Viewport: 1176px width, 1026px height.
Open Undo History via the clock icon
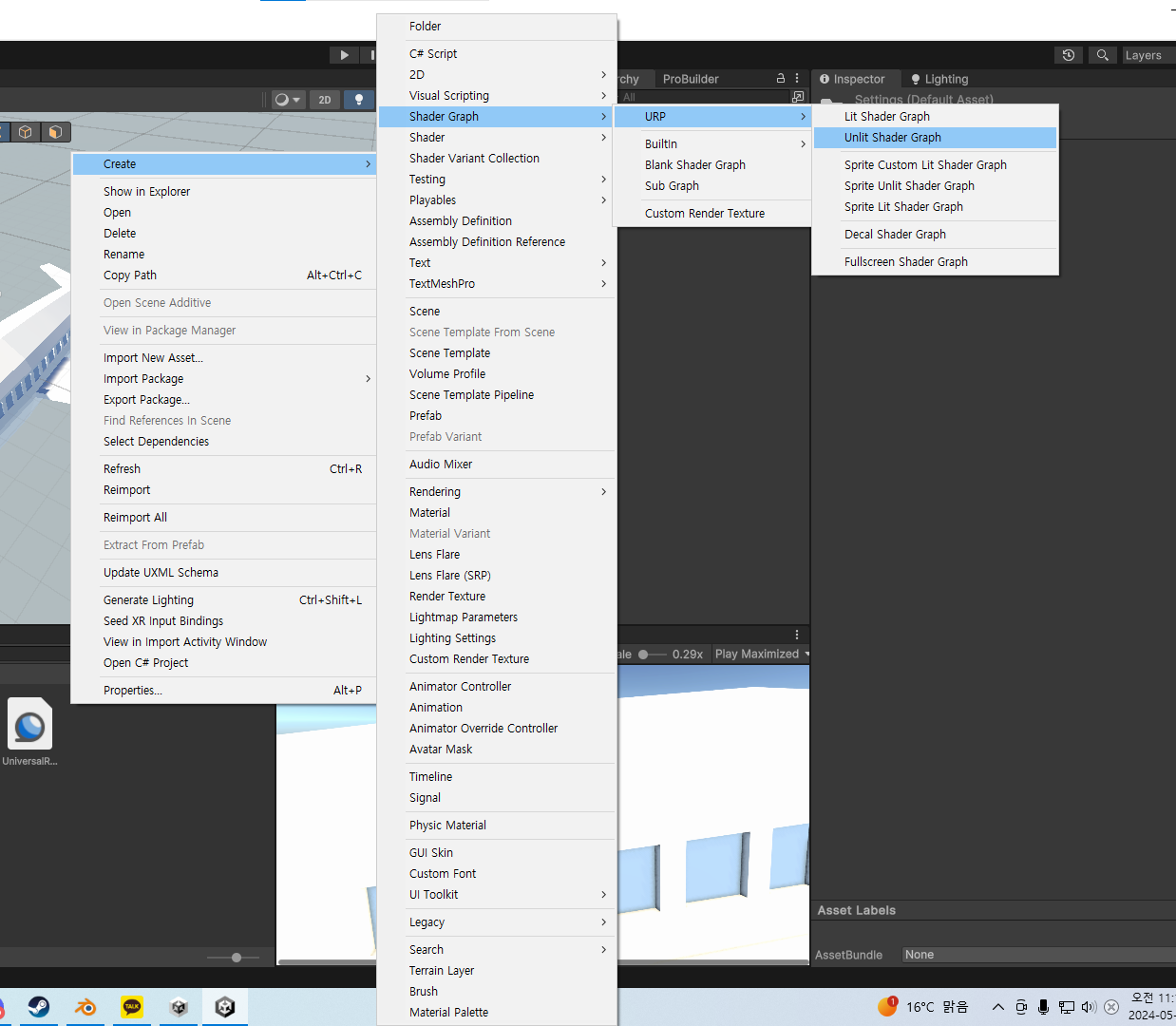point(1069,55)
